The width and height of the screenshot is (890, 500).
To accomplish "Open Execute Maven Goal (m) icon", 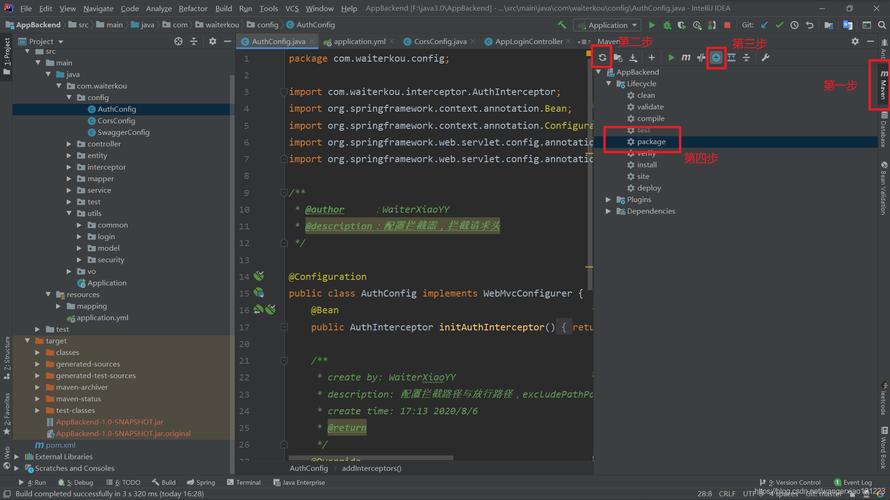I will click(x=686, y=57).
